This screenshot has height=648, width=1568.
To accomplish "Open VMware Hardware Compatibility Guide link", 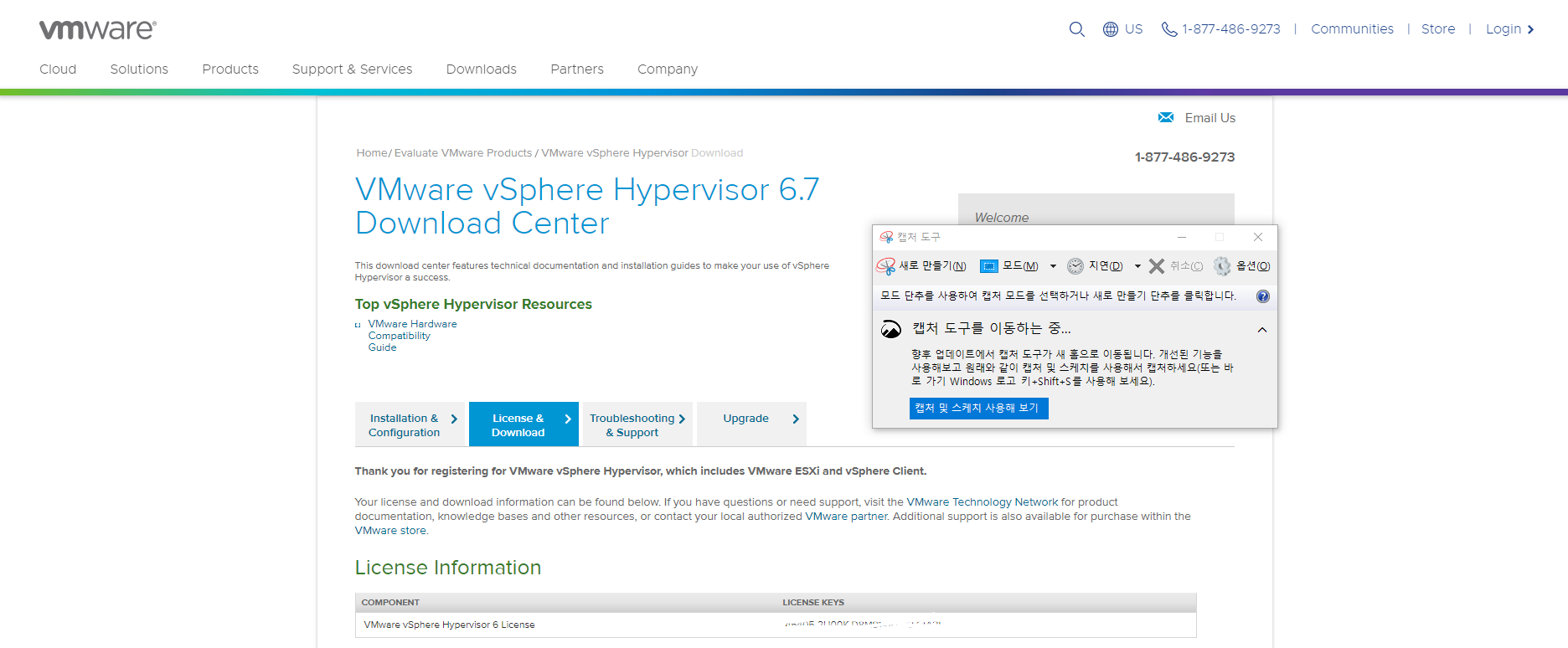I will click(412, 336).
